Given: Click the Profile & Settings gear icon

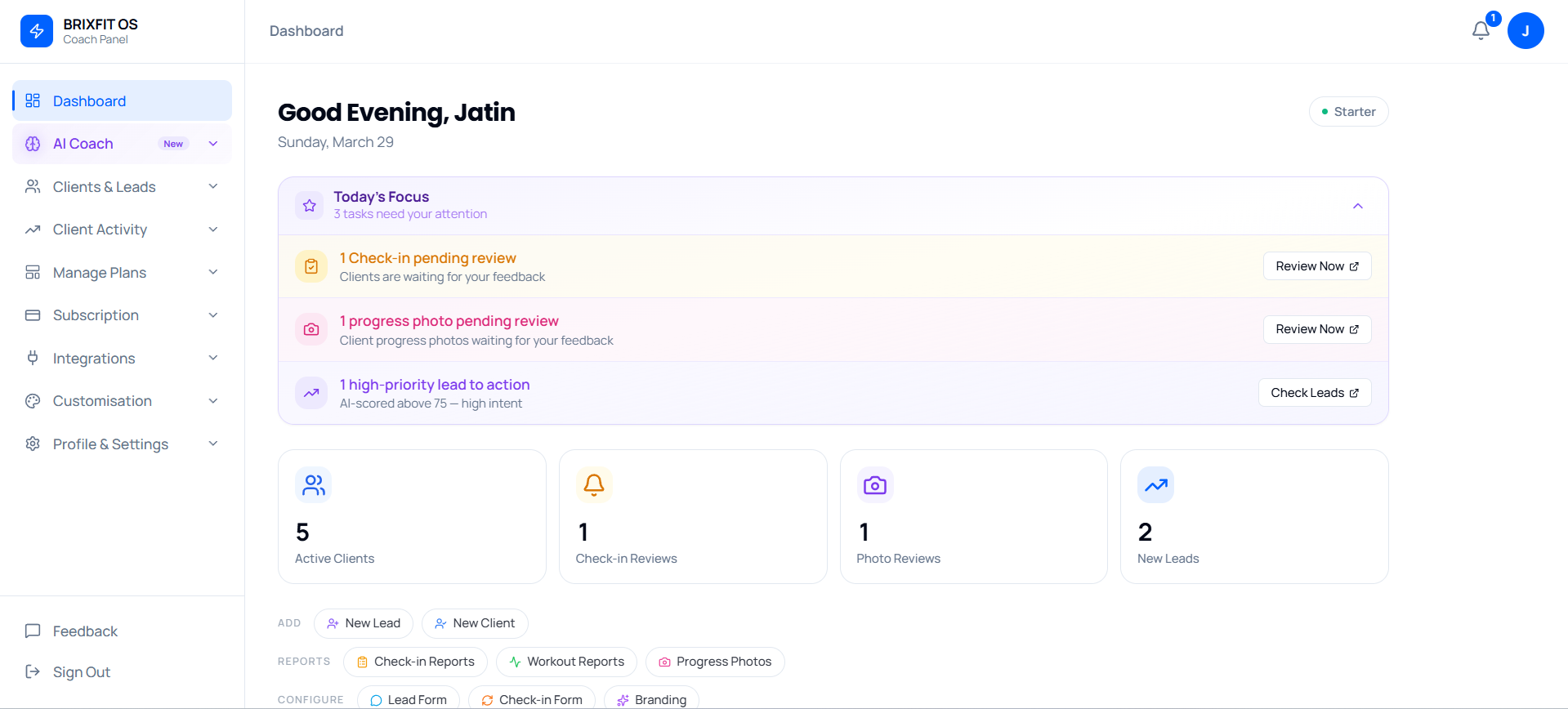Looking at the screenshot, I should click(33, 444).
